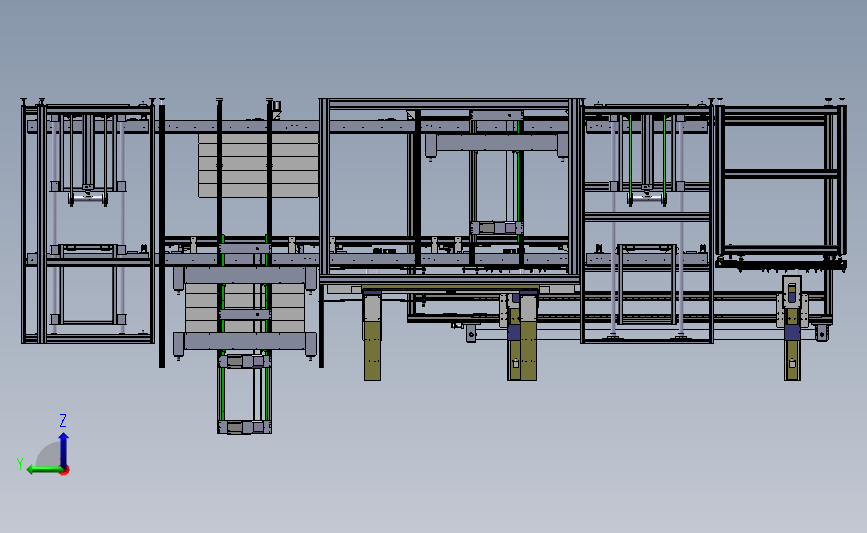Select the upper gray stacked panel block
The width and height of the screenshot is (867, 533).
258,165
